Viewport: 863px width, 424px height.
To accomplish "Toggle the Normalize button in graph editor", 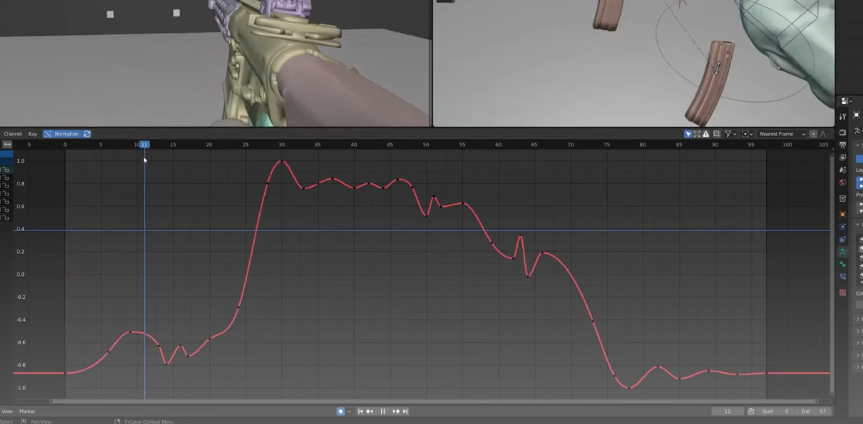I will pyautogui.click(x=62, y=134).
